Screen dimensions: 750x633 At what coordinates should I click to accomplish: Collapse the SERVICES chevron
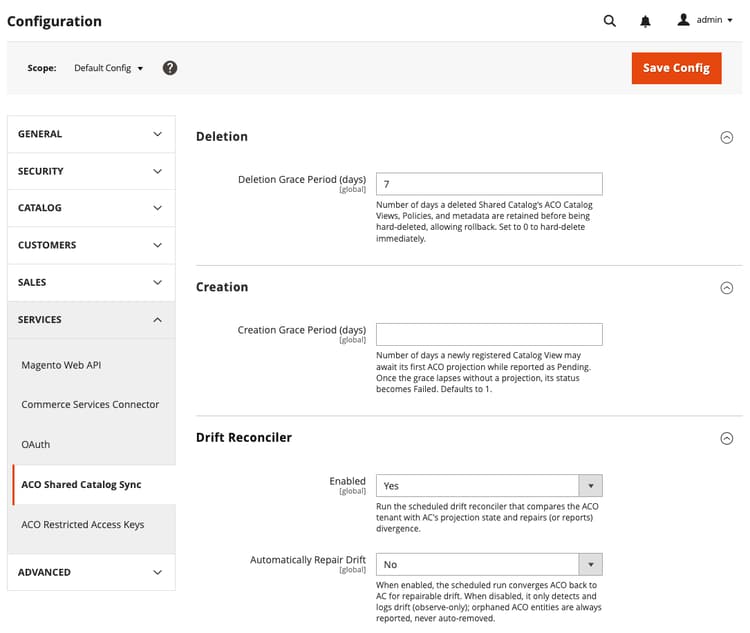click(157, 320)
